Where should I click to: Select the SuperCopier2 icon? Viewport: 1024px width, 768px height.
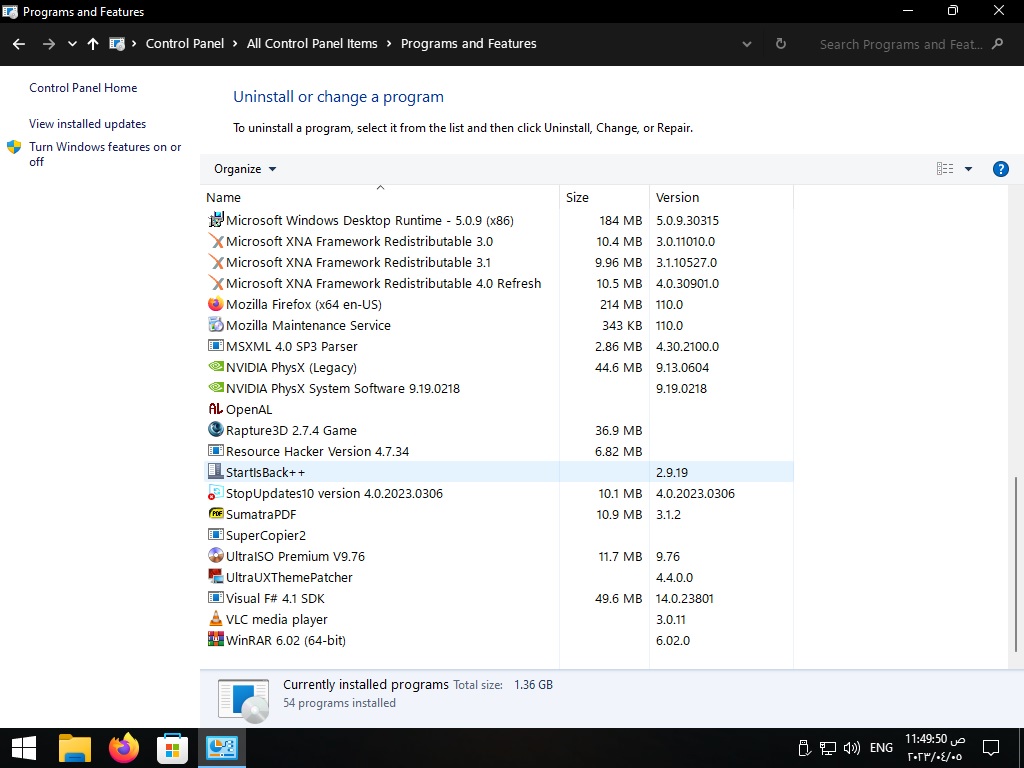coord(216,535)
